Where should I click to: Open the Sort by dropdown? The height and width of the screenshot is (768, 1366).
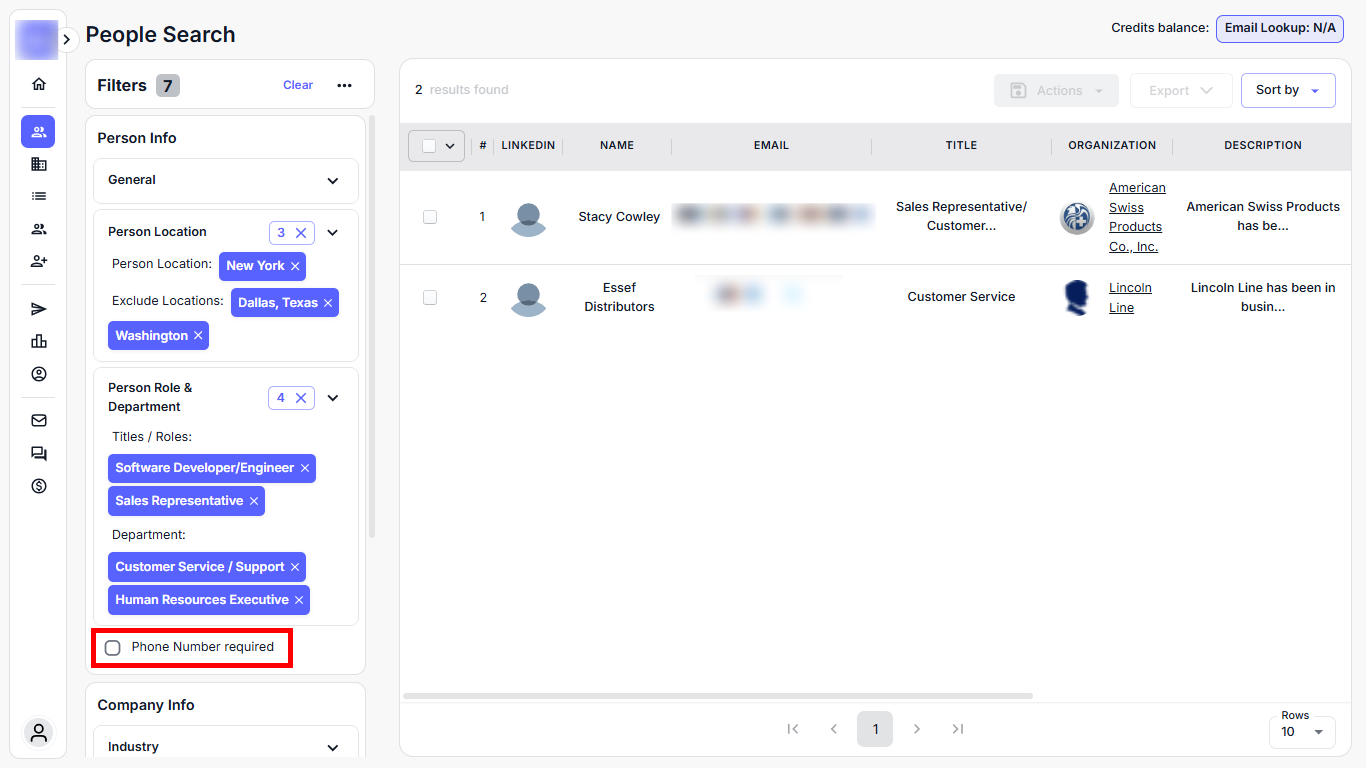pyautogui.click(x=1287, y=90)
